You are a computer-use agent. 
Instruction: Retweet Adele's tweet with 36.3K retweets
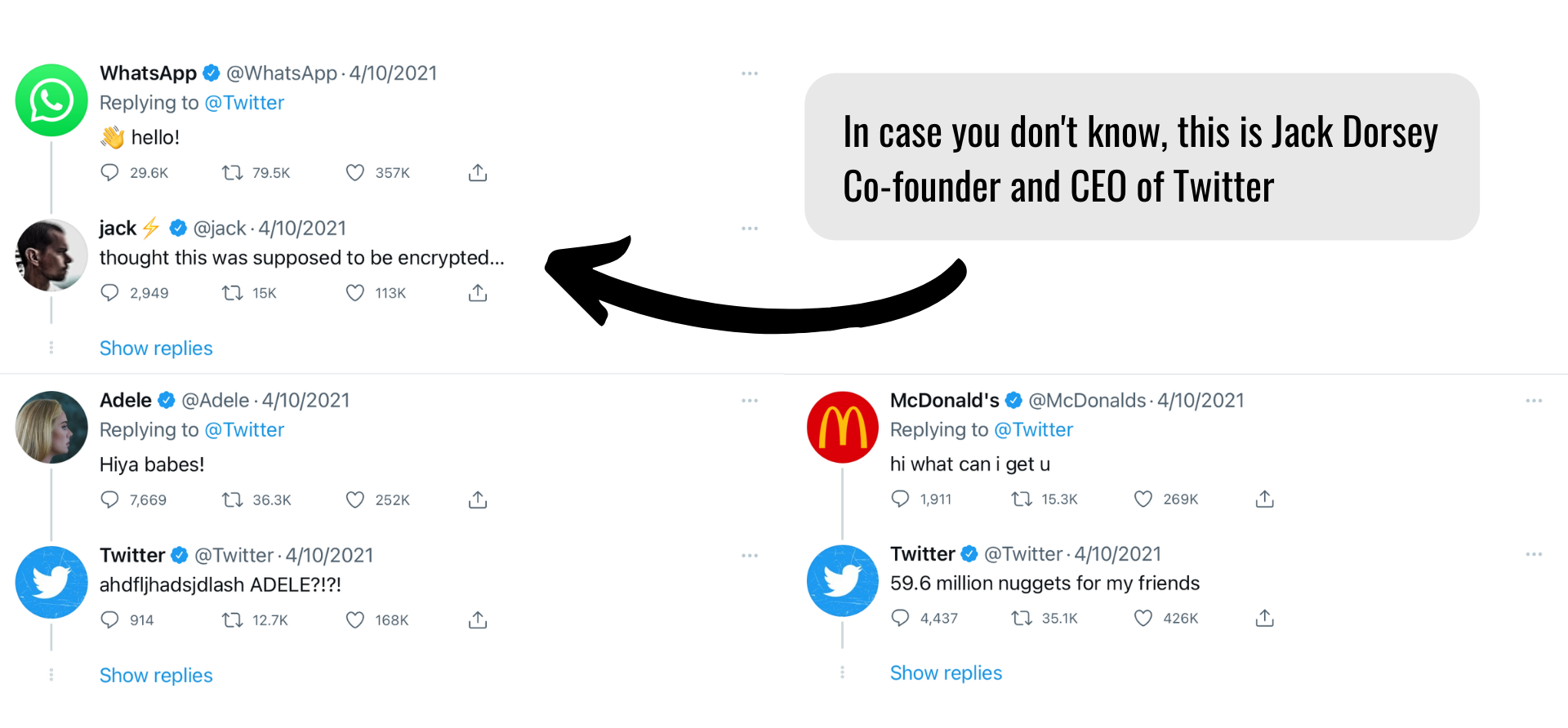coord(233,499)
